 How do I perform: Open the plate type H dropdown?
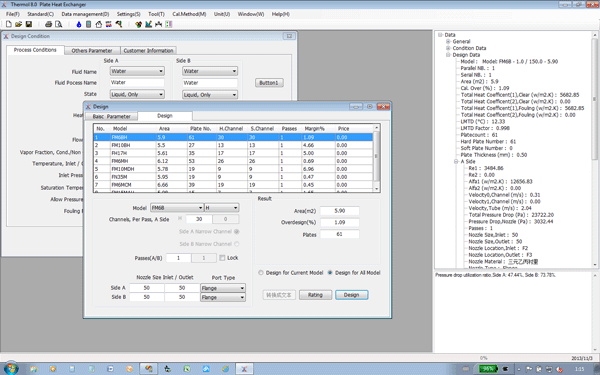pyautogui.click(x=222, y=207)
